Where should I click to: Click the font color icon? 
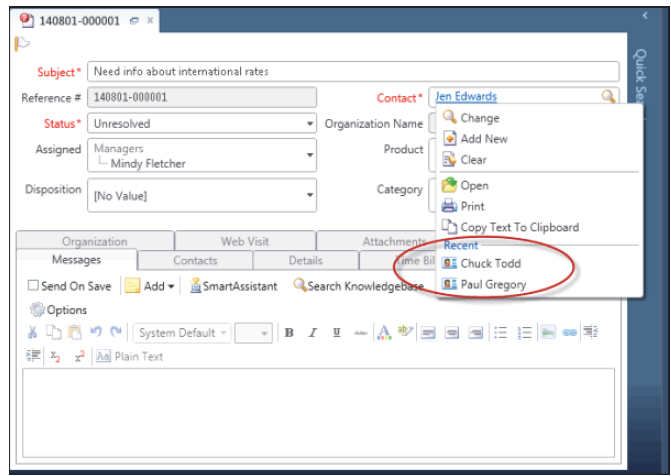(383, 333)
